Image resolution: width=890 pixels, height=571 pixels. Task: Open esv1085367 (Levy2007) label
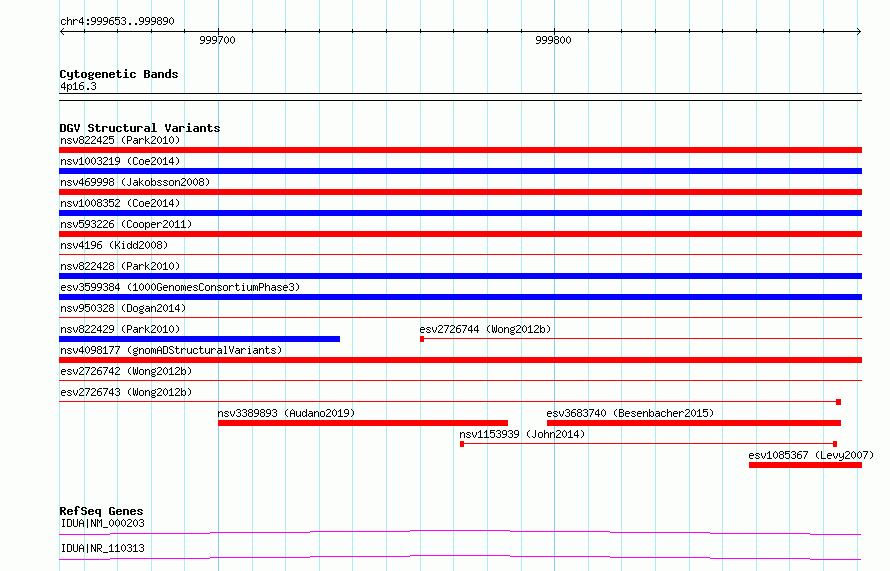[811, 455]
